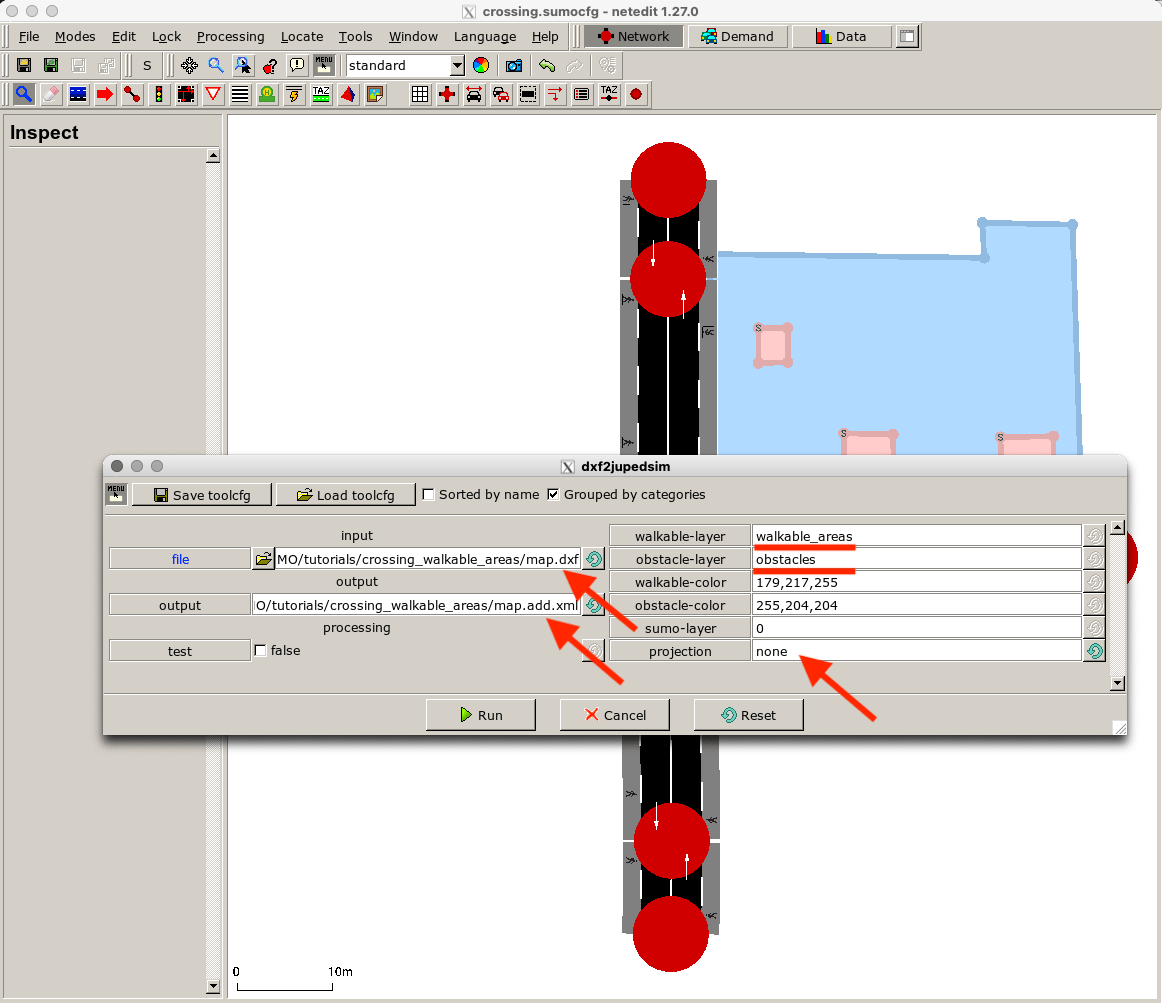Select the Polygon shape mode icon

coord(348,94)
